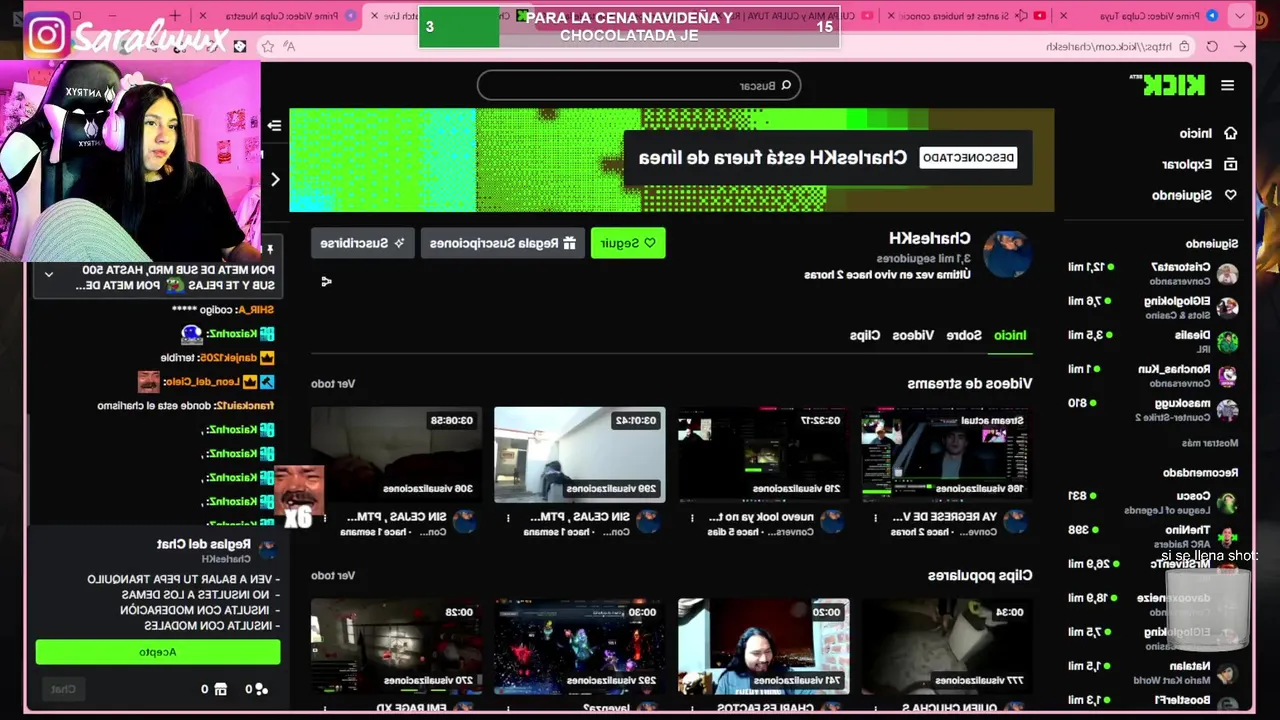Click the chevron arrow beside the green banner
Viewport: 1280px width, 720px height.
point(275,180)
